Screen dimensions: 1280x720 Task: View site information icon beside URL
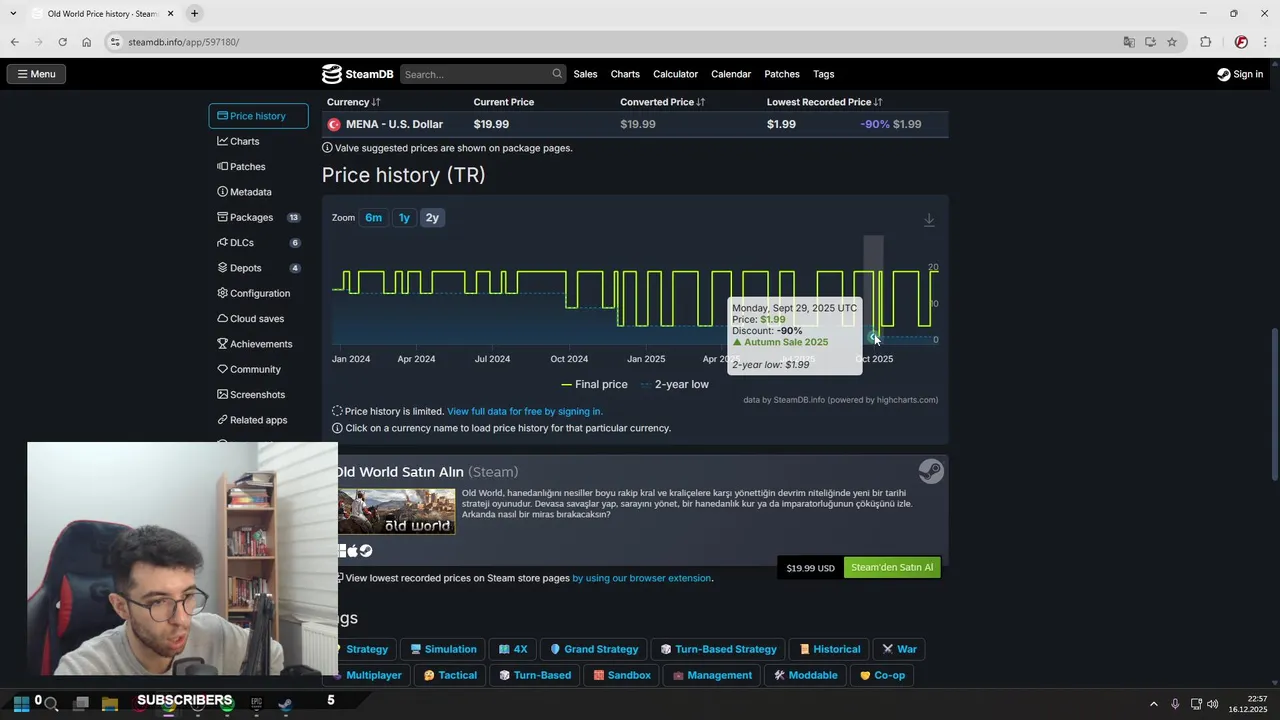coord(115,42)
